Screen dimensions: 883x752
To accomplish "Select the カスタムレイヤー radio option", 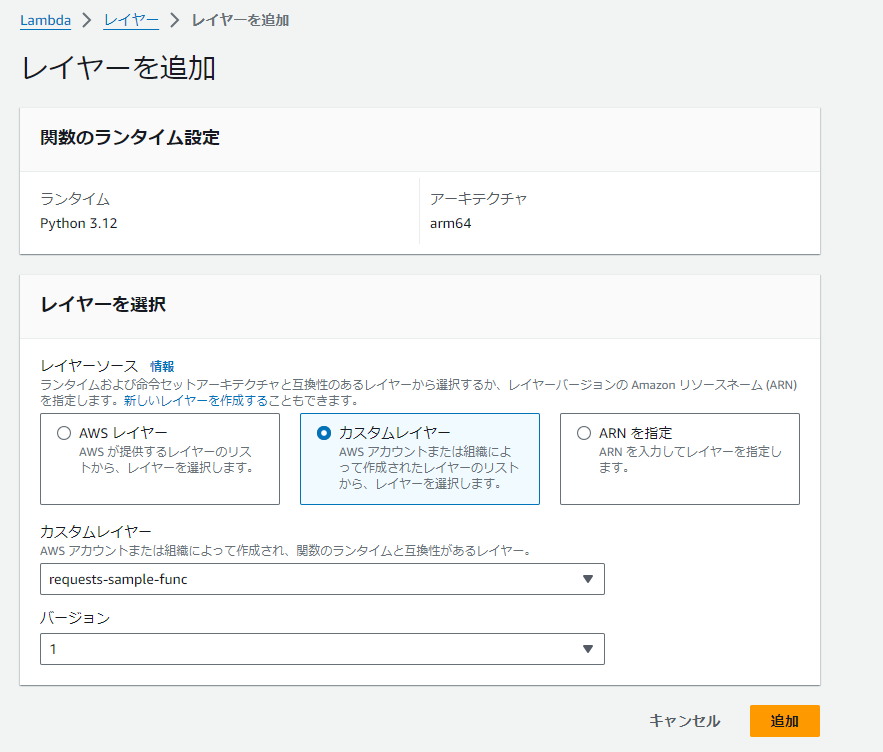I will tap(324, 433).
